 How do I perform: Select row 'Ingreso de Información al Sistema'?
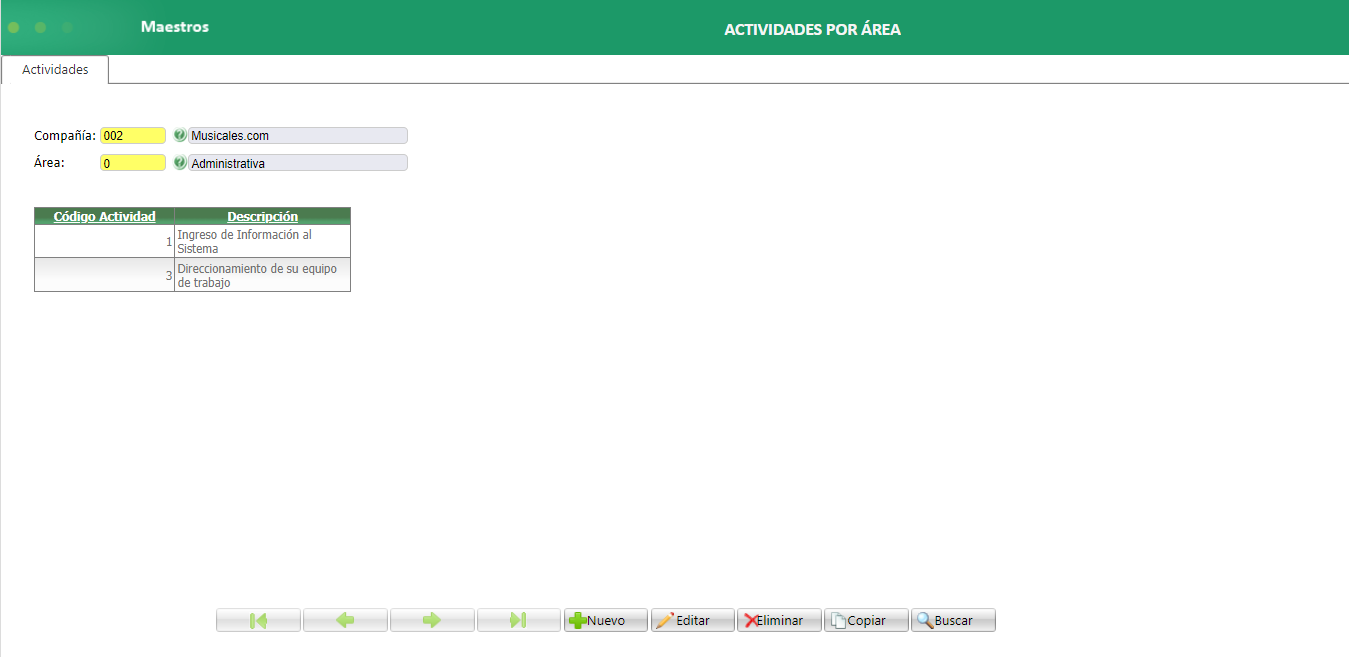[192, 241]
